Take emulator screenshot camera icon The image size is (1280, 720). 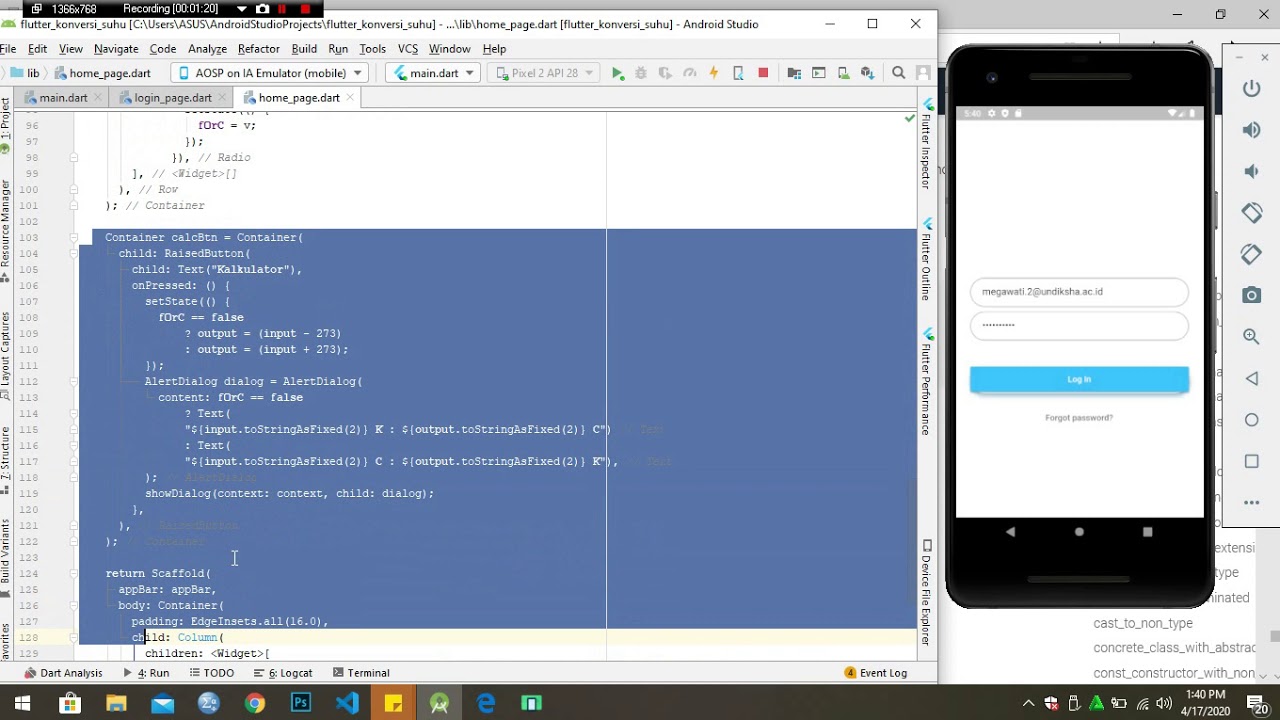click(1251, 295)
